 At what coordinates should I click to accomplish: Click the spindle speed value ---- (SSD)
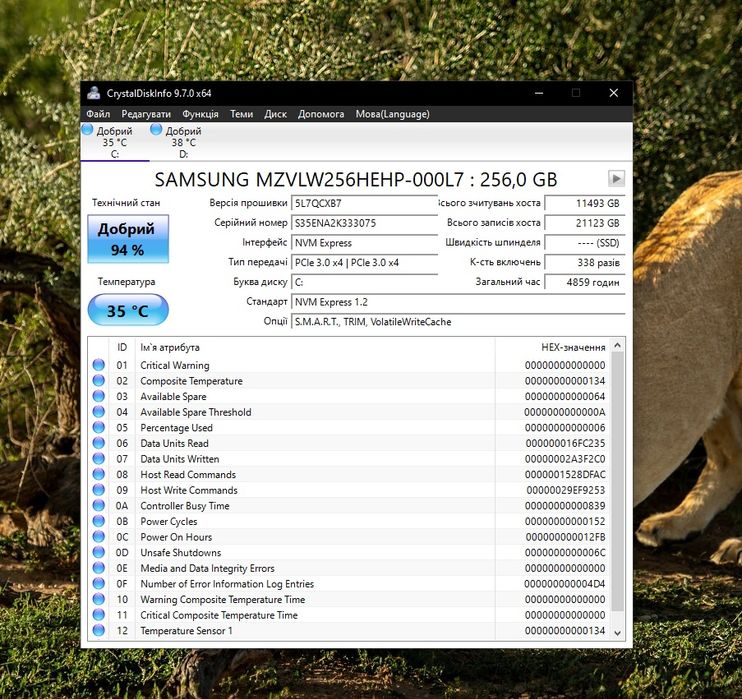click(x=585, y=243)
